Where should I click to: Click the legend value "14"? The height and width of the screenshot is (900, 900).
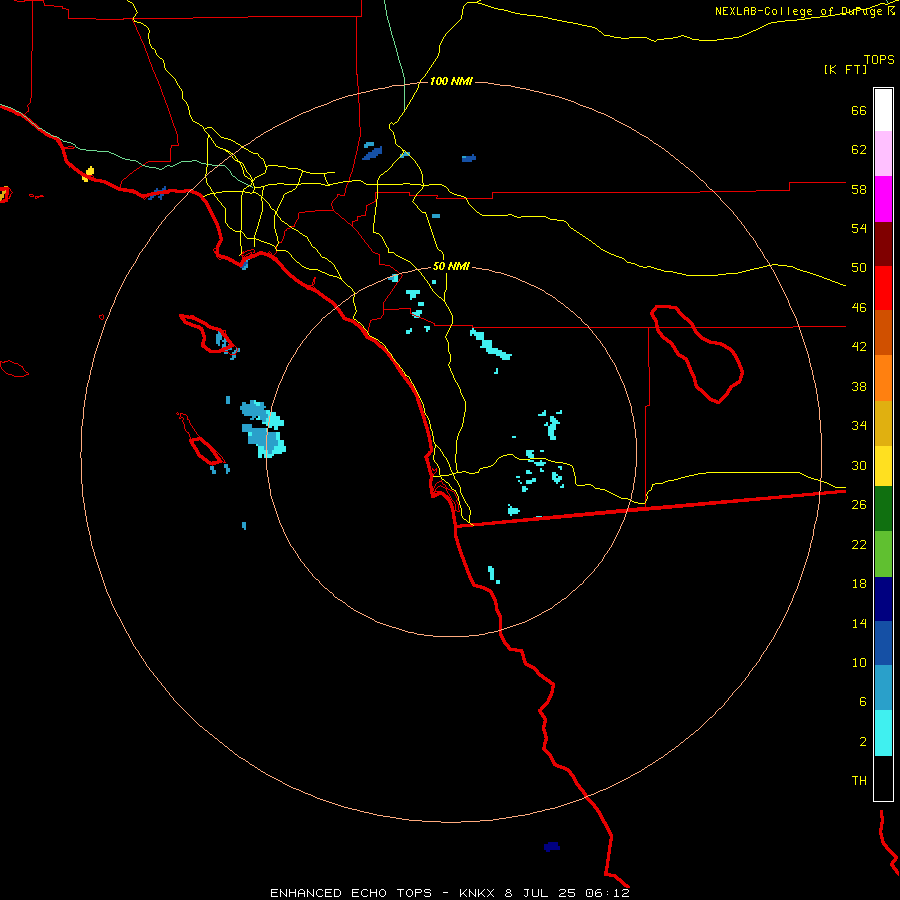pos(859,623)
